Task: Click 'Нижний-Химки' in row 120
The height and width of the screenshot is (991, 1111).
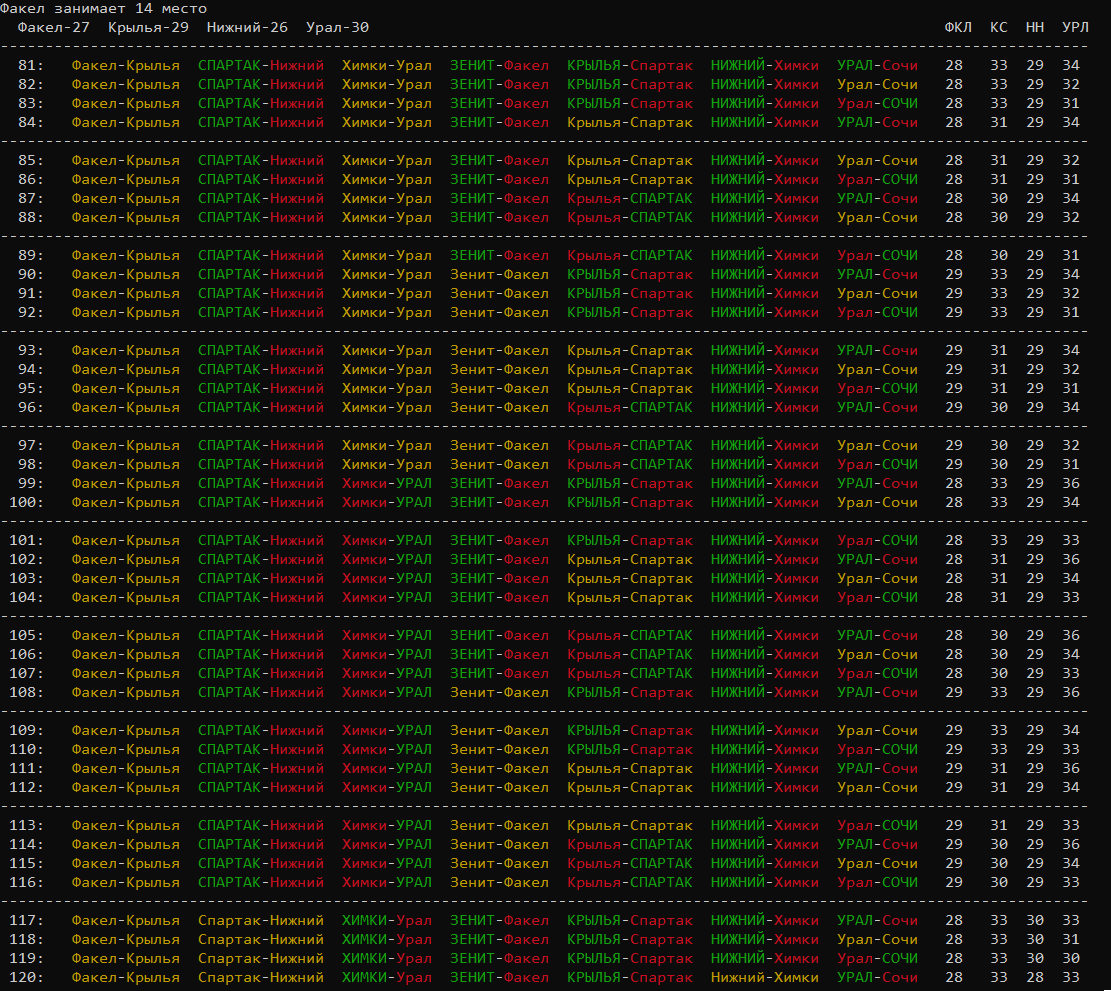Action: [x=765, y=978]
